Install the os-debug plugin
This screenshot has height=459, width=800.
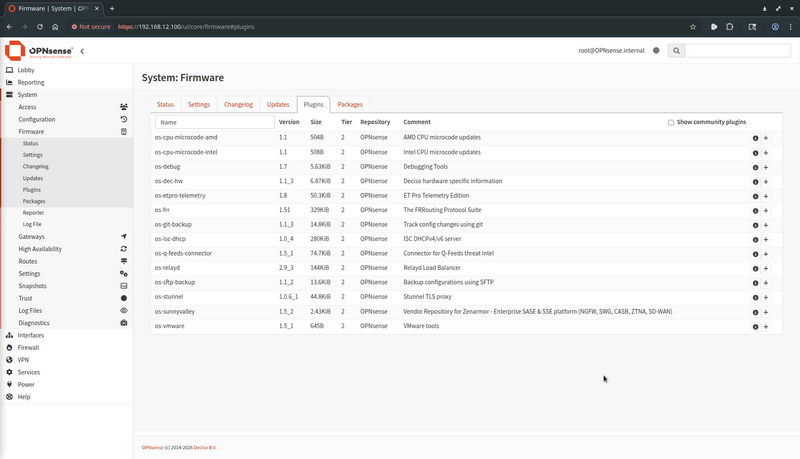(x=766, y=167)
